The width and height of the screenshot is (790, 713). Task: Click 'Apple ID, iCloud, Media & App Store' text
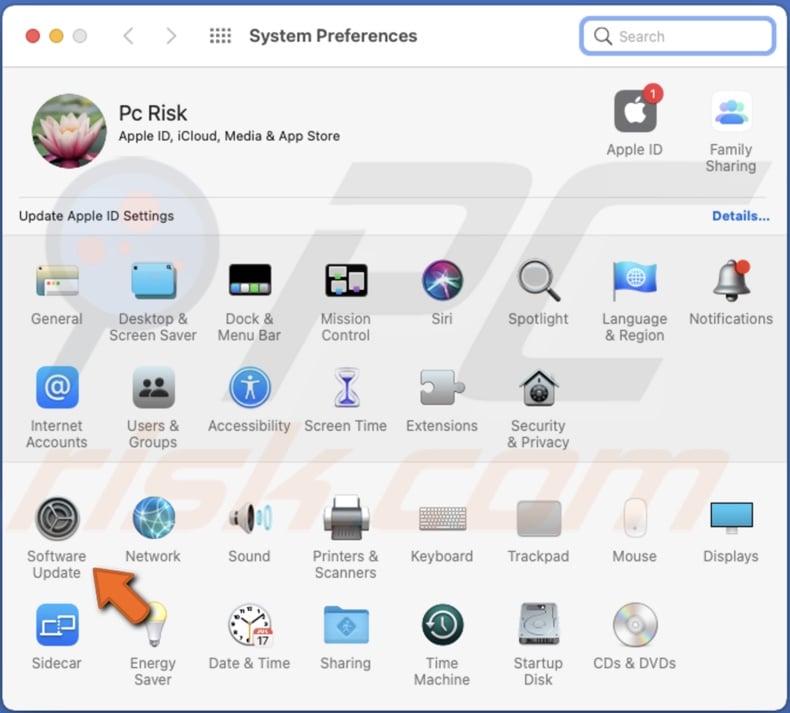click(x=229, y=136)
